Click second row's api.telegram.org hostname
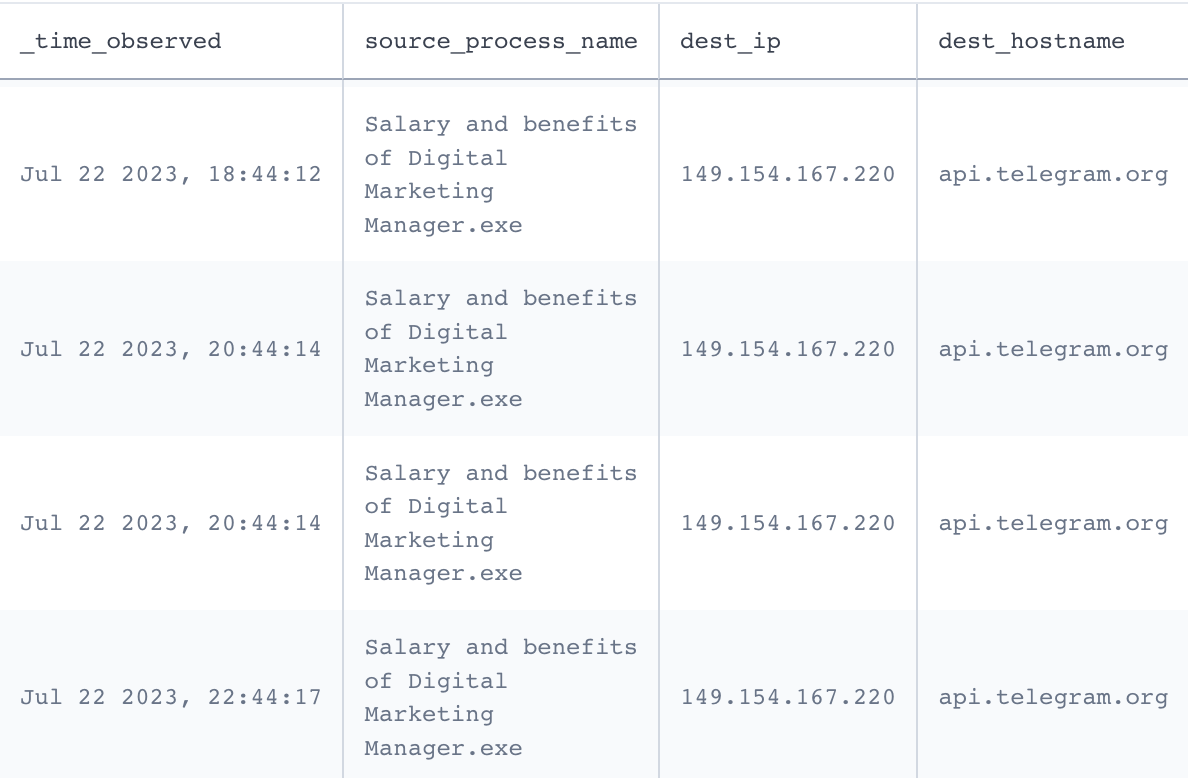 click(1053, 349)
